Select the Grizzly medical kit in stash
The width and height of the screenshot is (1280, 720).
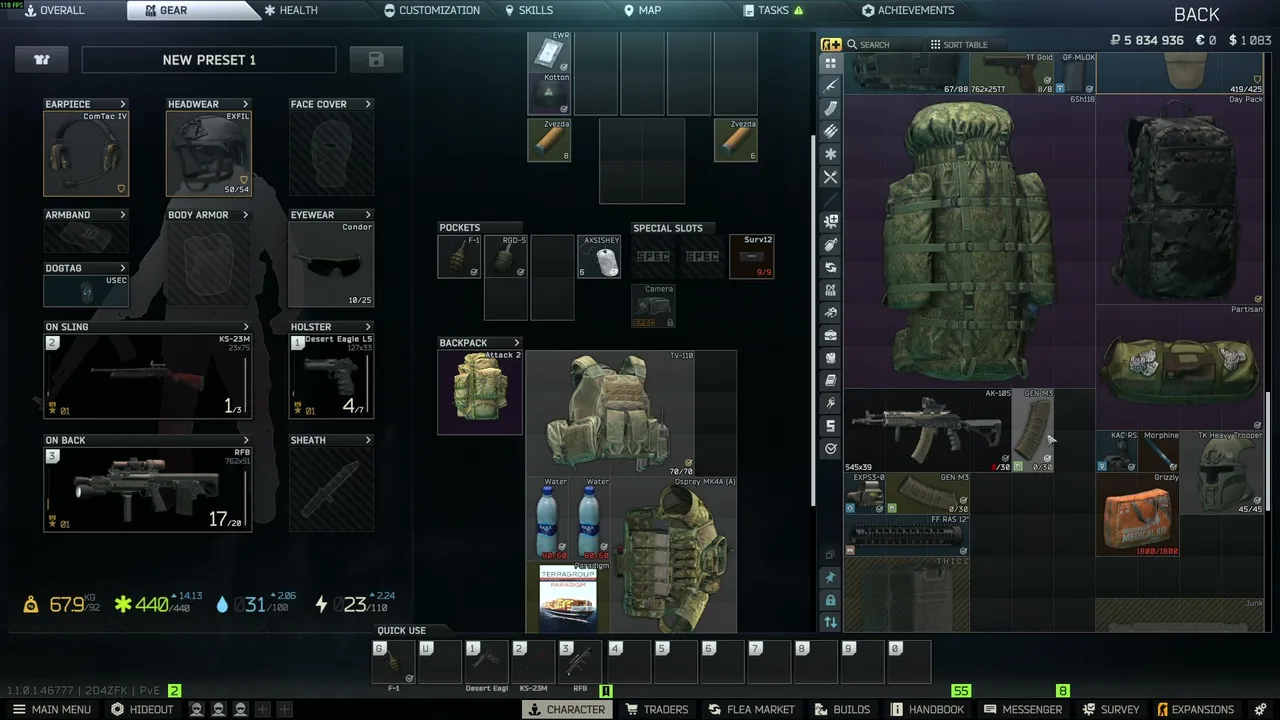(1137, 514)
